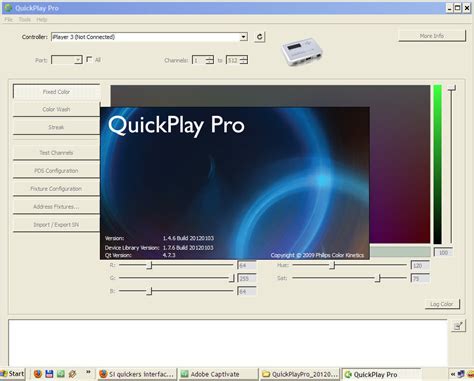
Task: Click the Channels end spinner
Action: point(244,60)
